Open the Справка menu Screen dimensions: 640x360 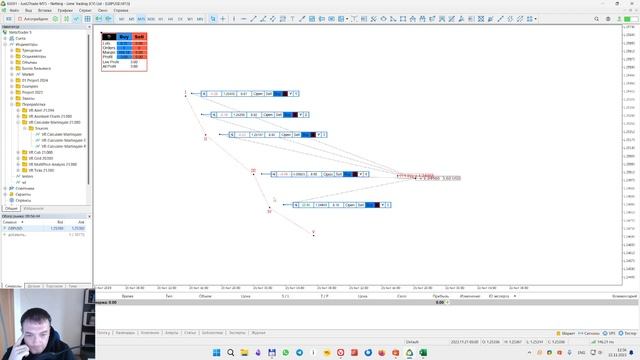click(x=121, y=10)
